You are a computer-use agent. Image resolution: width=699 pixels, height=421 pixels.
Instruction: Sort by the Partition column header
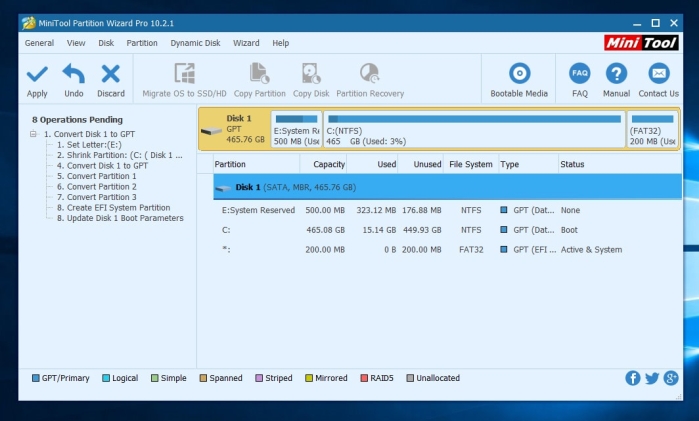pyautogui.click(x=257, y=164)
